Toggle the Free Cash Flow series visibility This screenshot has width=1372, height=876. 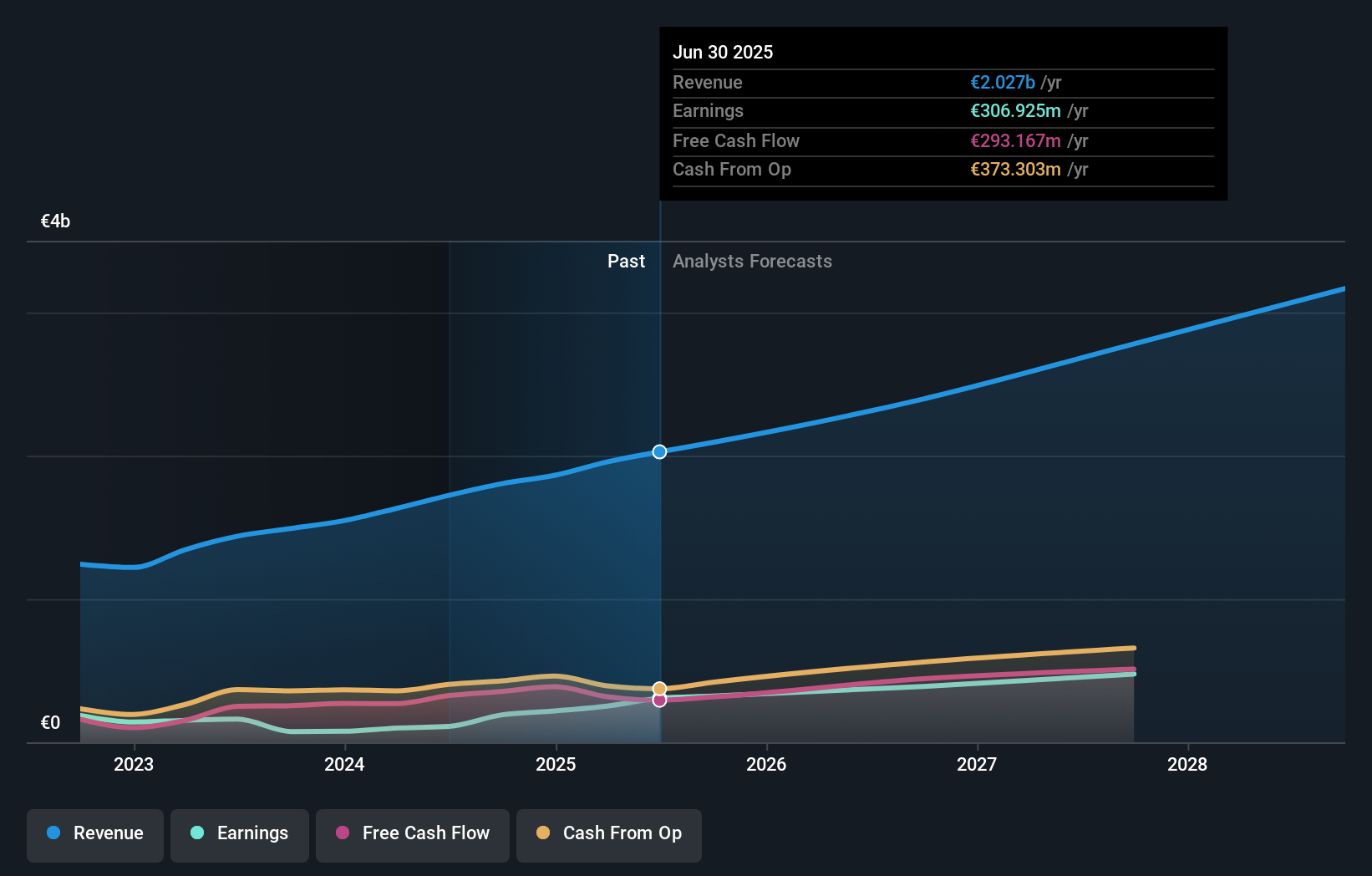tap(412, 835)
